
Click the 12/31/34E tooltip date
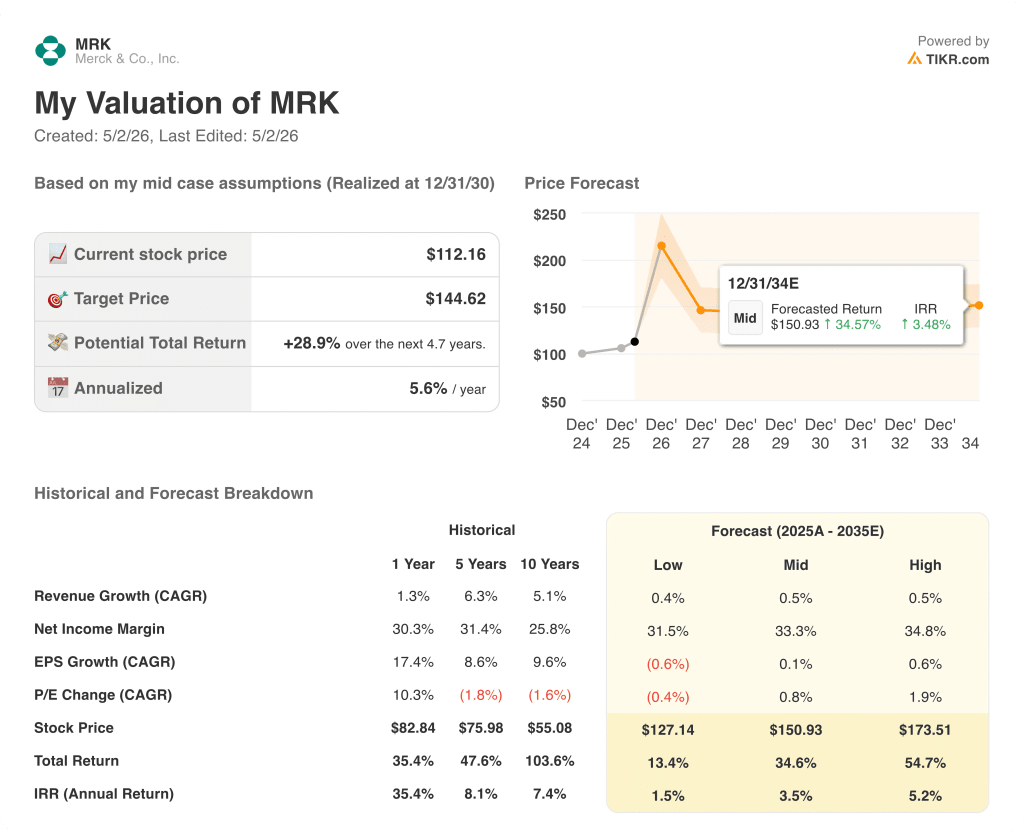coord(763,283)
